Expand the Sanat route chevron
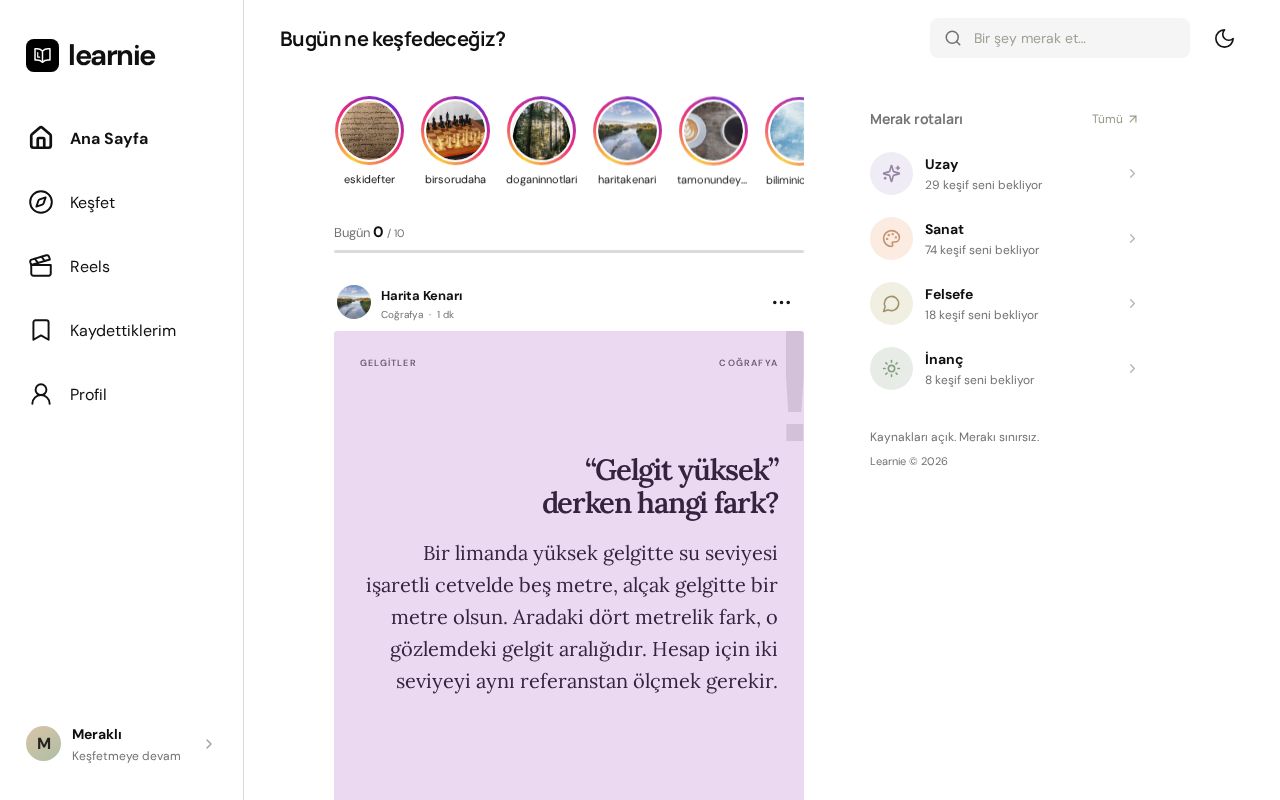The height and width of the screenshot is (800, 1280). point(1132,239)
